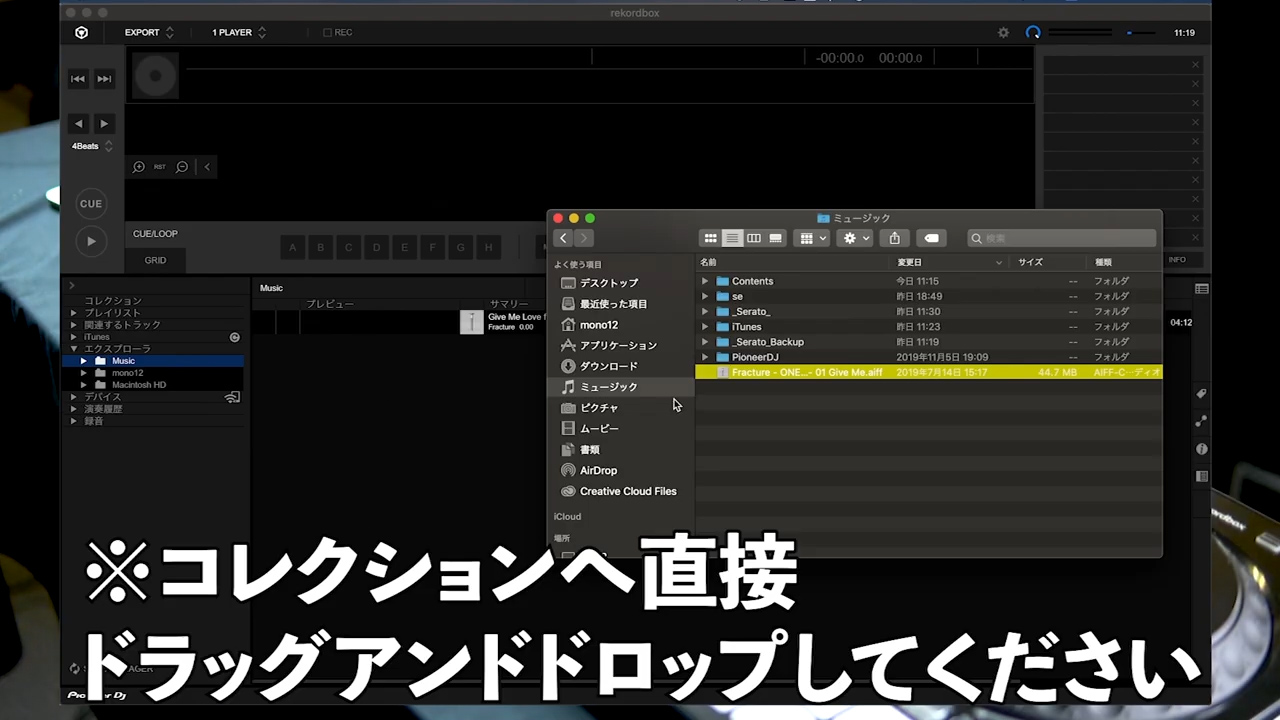
Task: Open Creative Cloud Files in Finder sidebar
Action: 628,491
